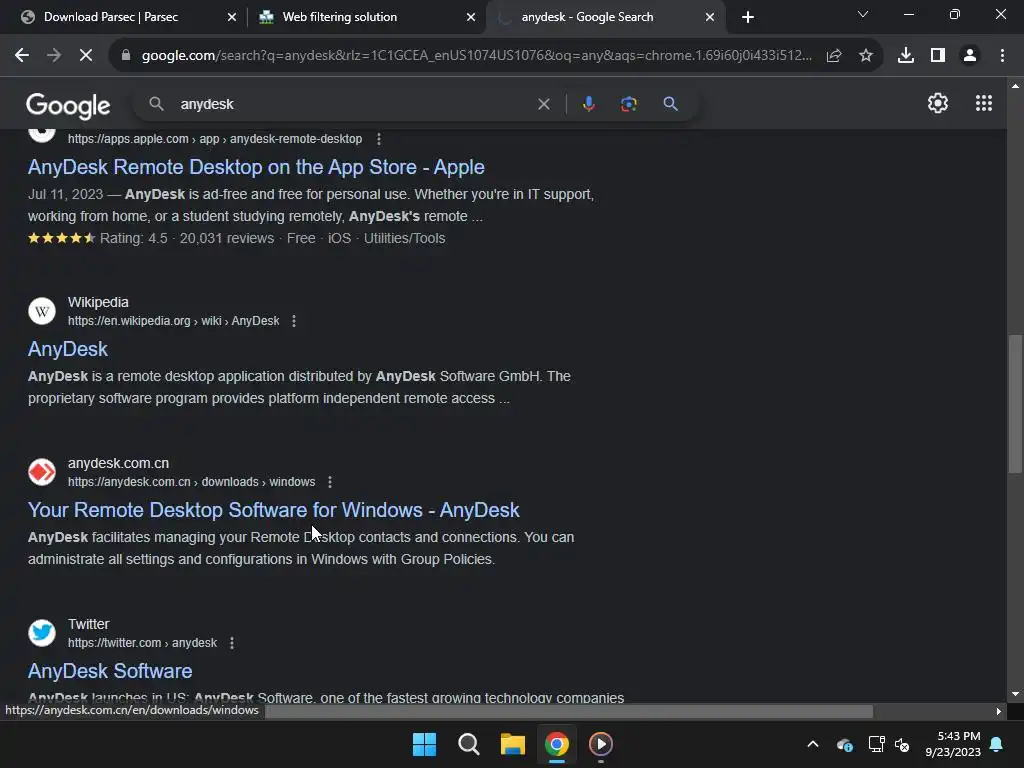Screen dimensions: 1024x768
Task: Open more options for Twitter result
Action: (x=232, y=643)
